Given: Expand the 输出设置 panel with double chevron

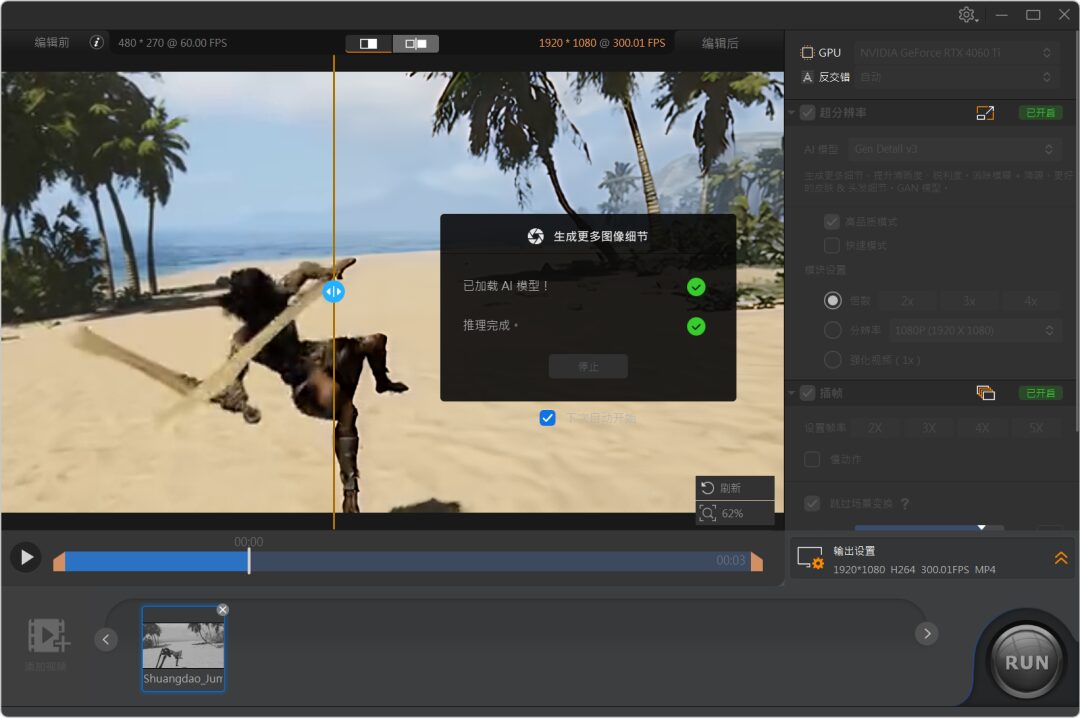Looking at the screenshot, I should tap(1061, 558).
